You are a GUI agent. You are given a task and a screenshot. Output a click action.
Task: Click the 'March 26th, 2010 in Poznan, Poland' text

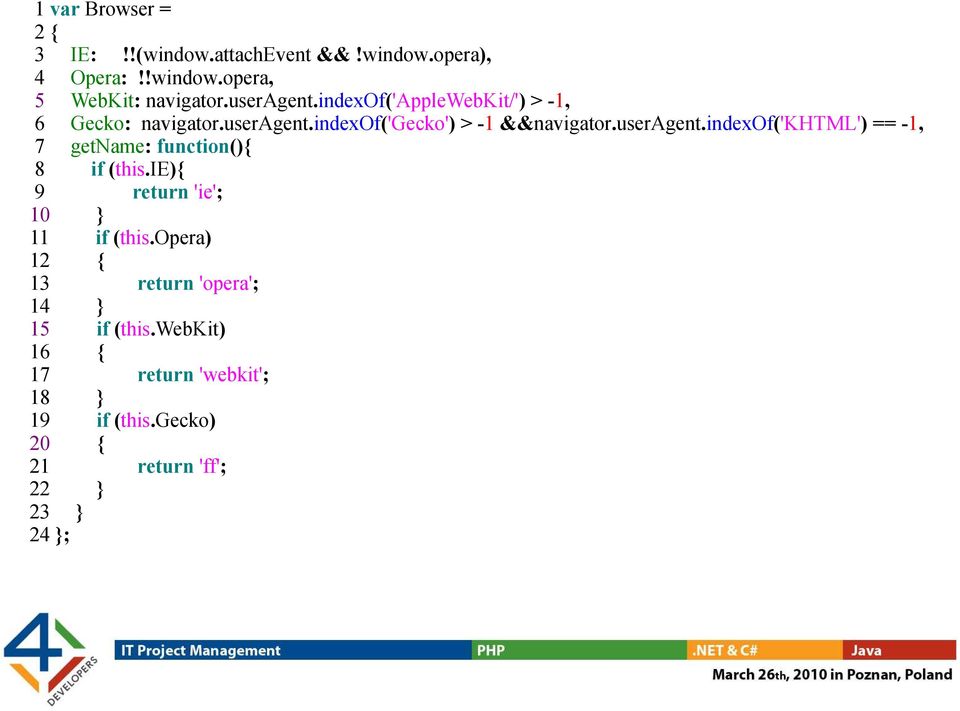point(832,675)
